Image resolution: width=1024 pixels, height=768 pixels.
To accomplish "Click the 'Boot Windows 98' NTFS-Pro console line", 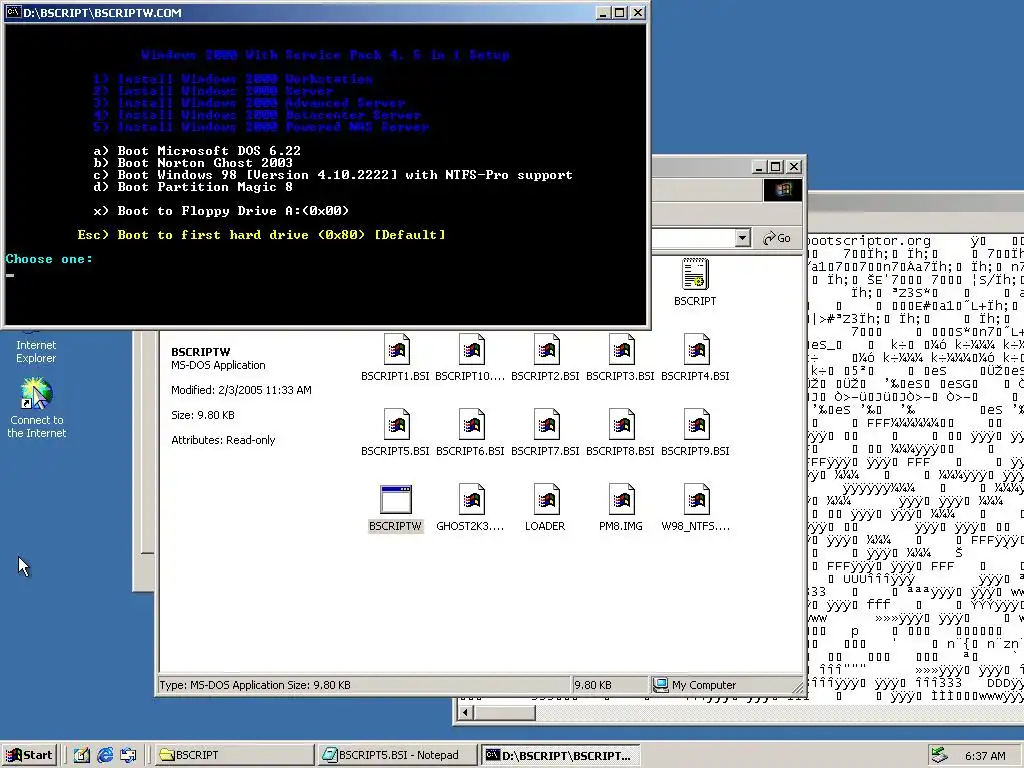I will 333,175.
